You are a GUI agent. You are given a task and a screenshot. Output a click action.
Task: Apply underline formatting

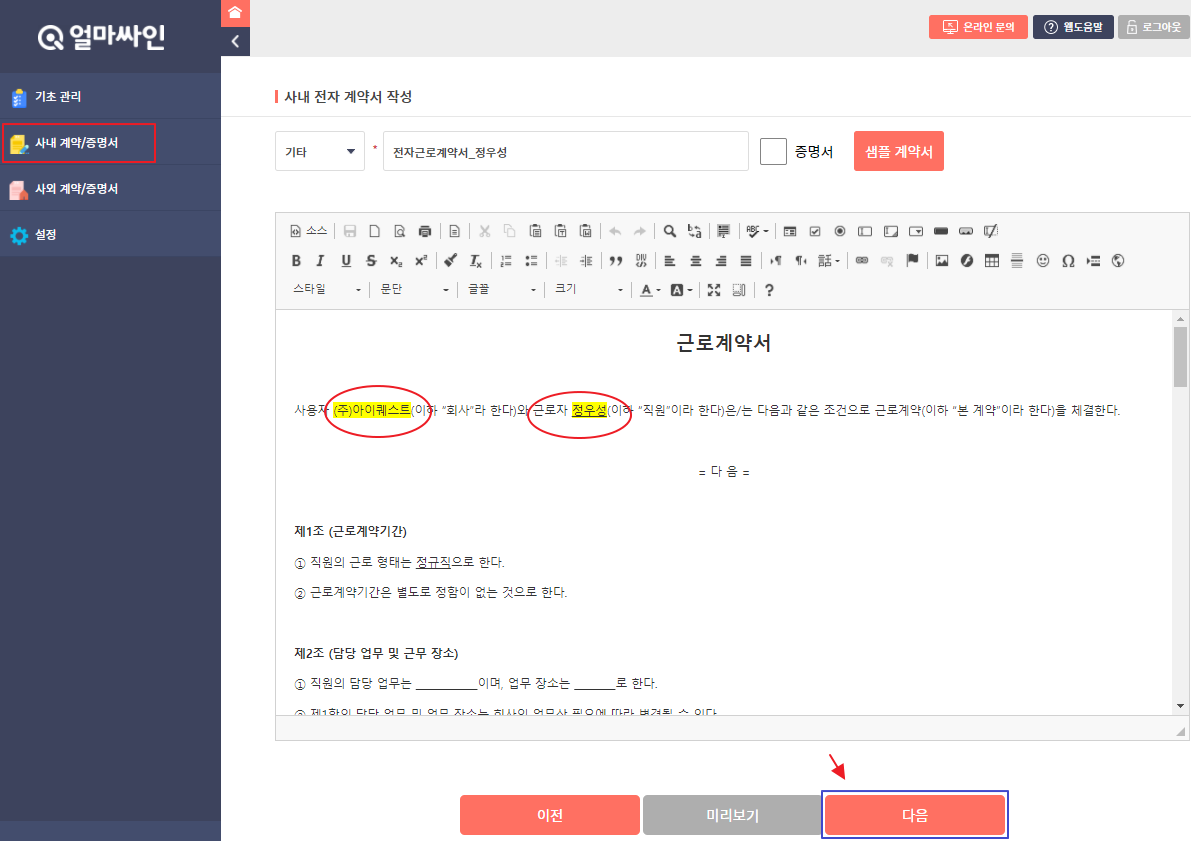[x=346, y=260]
